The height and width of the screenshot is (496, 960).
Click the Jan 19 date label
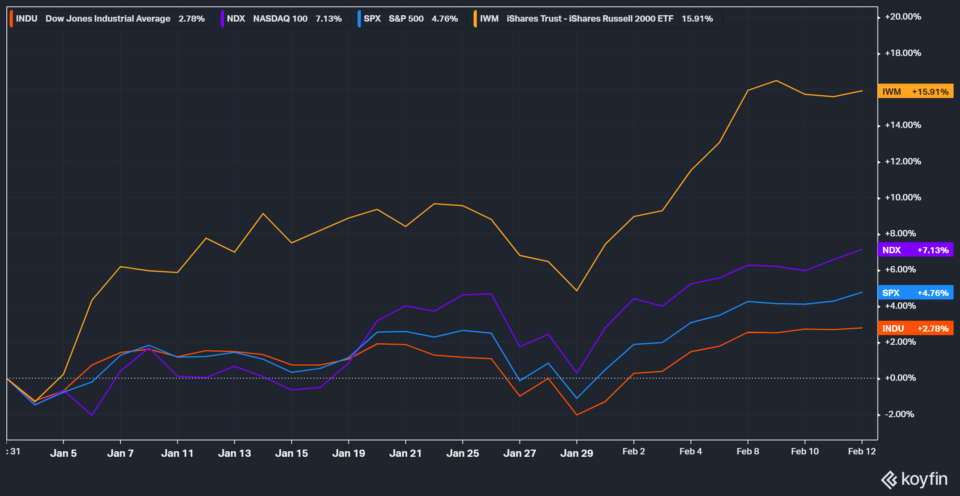tap(348, 454)
